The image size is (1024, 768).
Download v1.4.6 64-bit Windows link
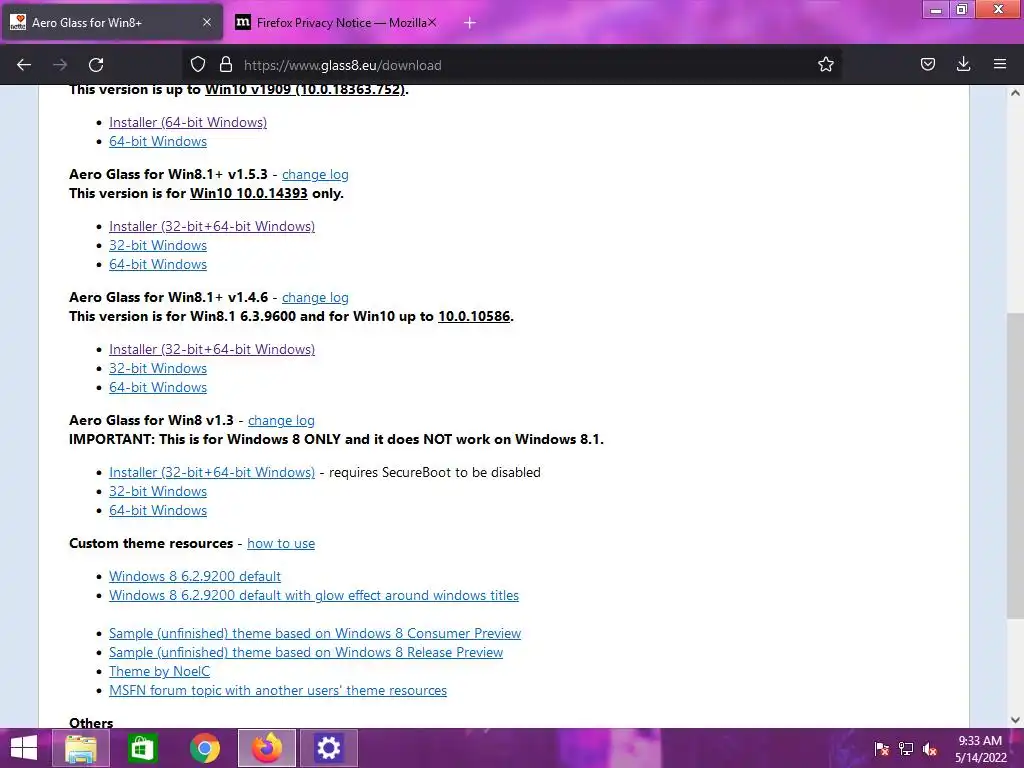pos(158,387)
